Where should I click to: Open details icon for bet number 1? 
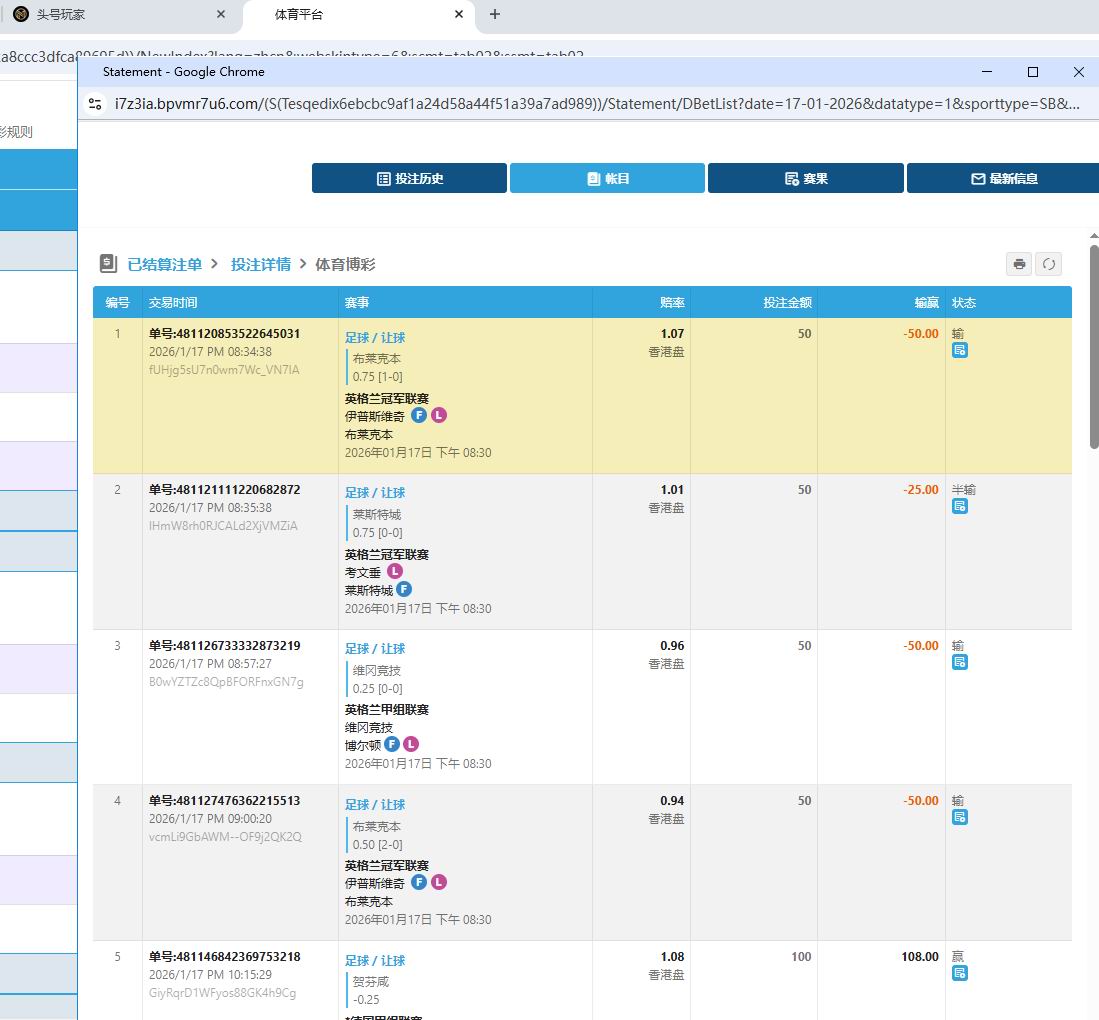(959, 350)
